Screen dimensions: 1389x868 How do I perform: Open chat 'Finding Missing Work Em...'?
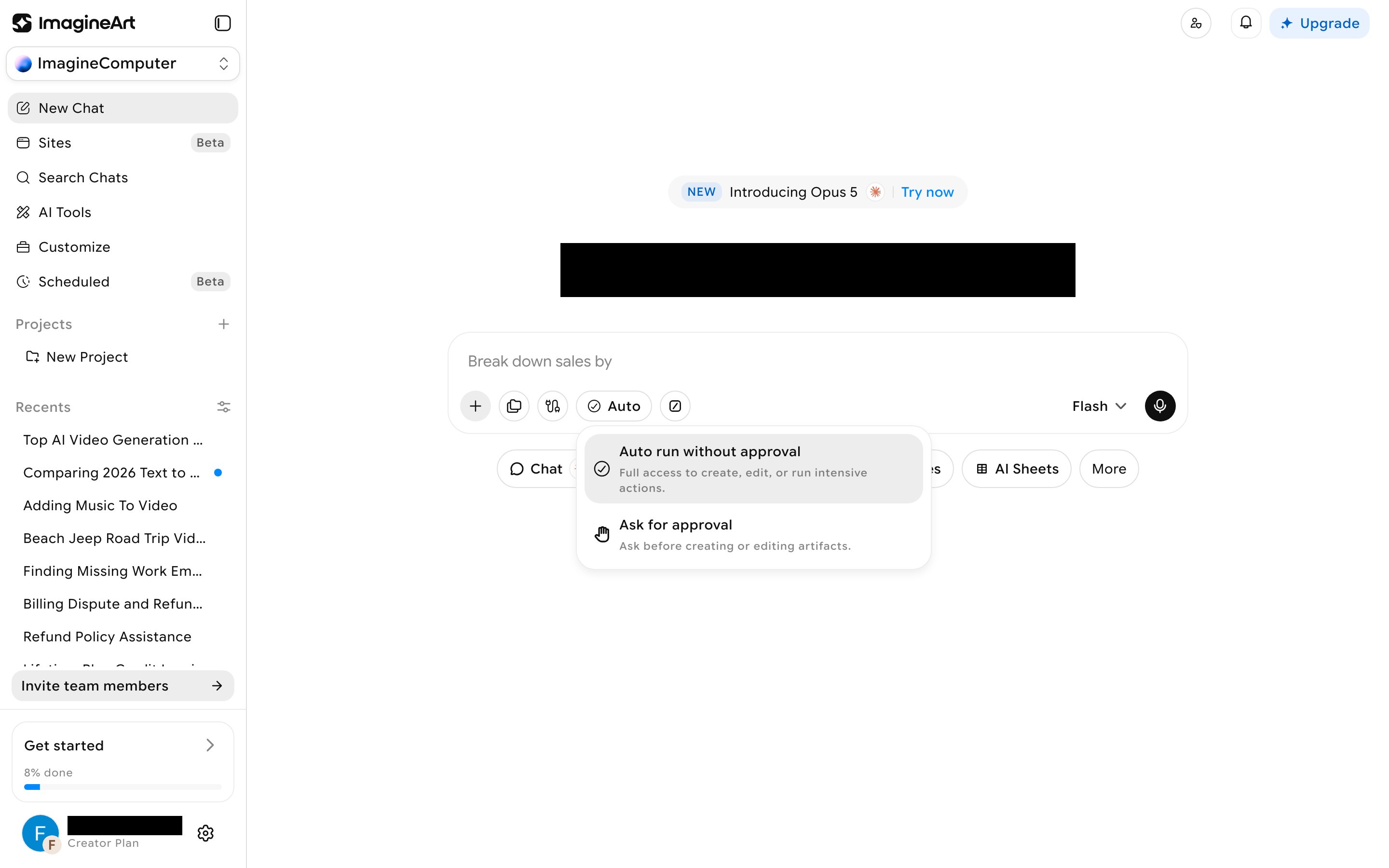[x=112, y=570]
